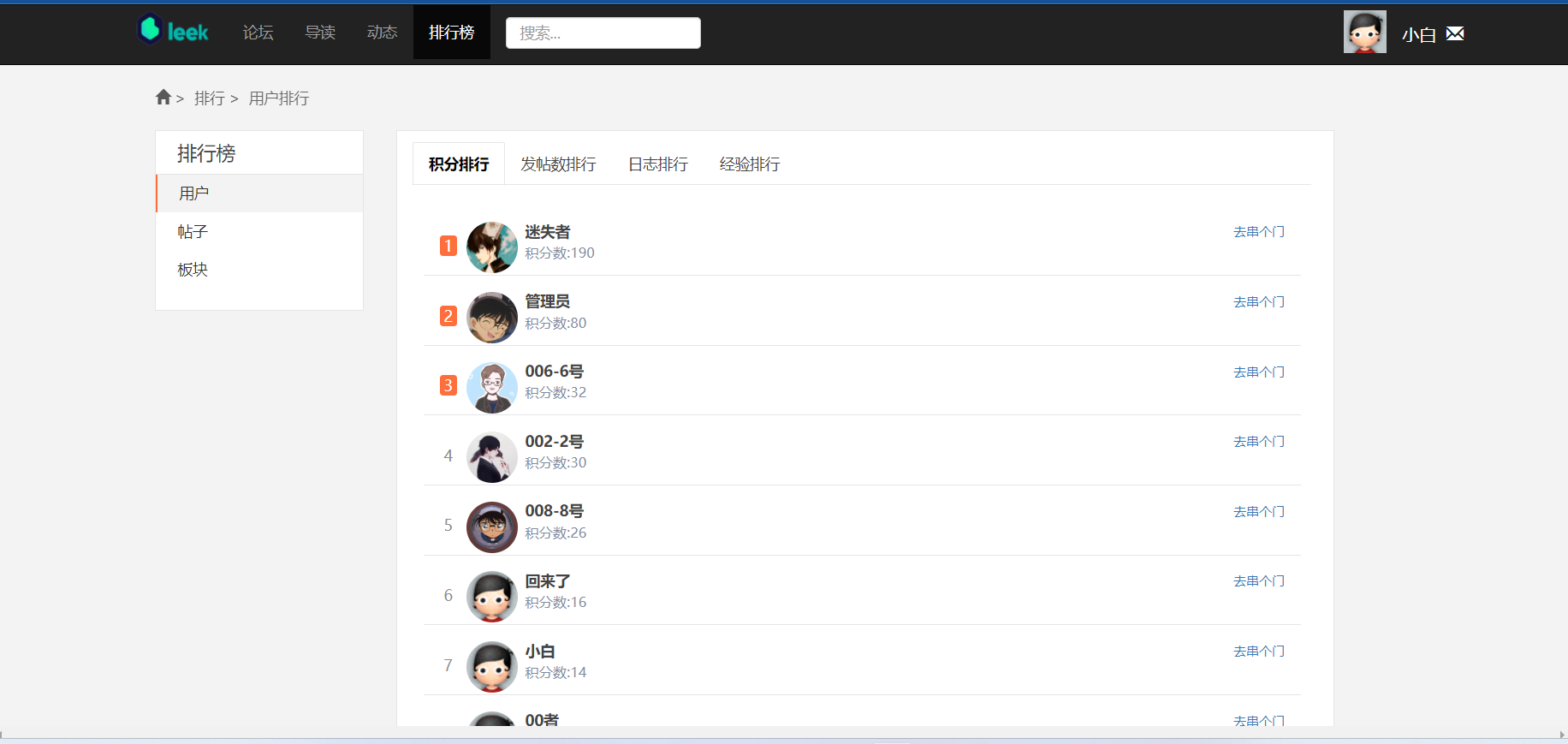Screen dimensions: 1568x744
Task: Switch to the 经验排行 tab
Action: [x=750, y=164]
